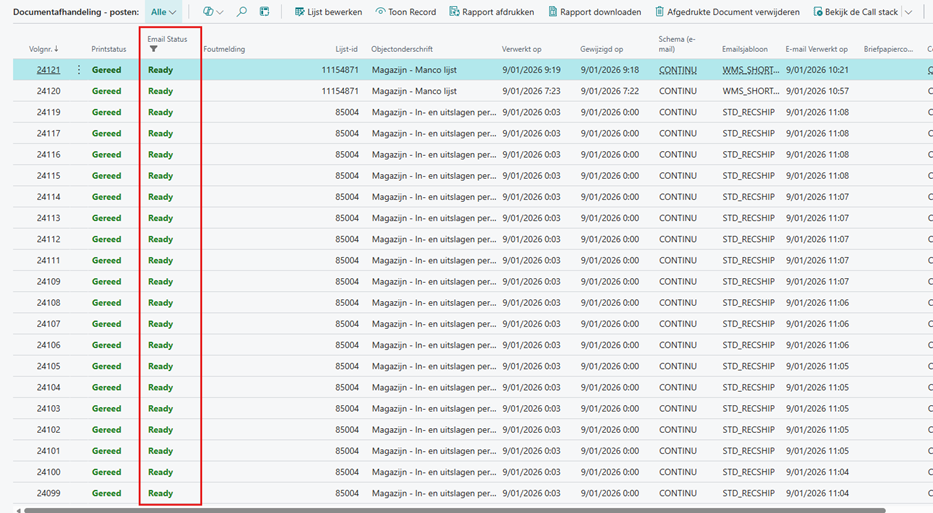Click the Rapport afdrukken icon
Image resolution: width=933 pixels, height=513 pixels.
[455, 12]
